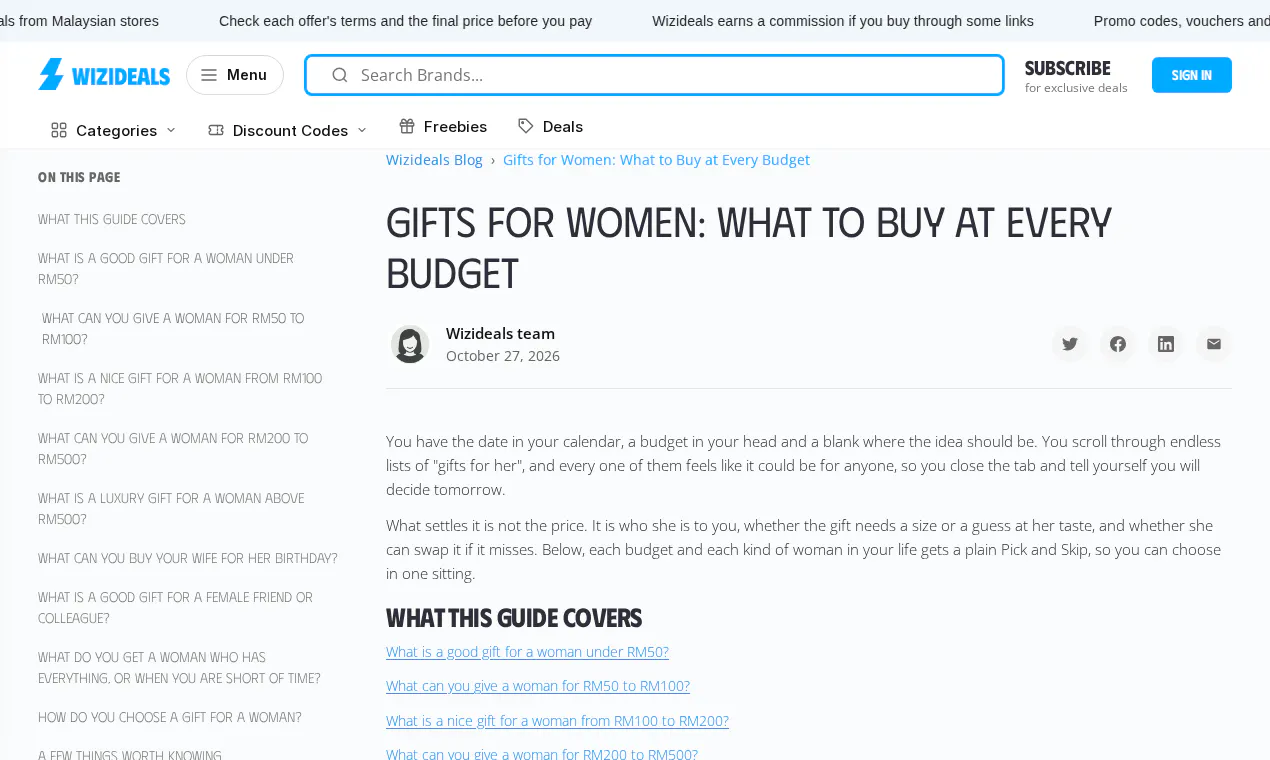Go to Wizideals Blog breadcrumb
1270x760 pixels.
coord(434,160)
